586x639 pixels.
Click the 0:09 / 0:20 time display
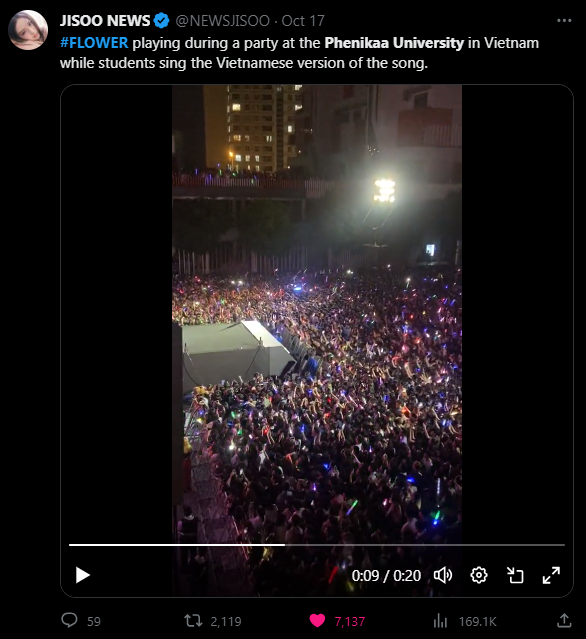(x=386, y=575)
